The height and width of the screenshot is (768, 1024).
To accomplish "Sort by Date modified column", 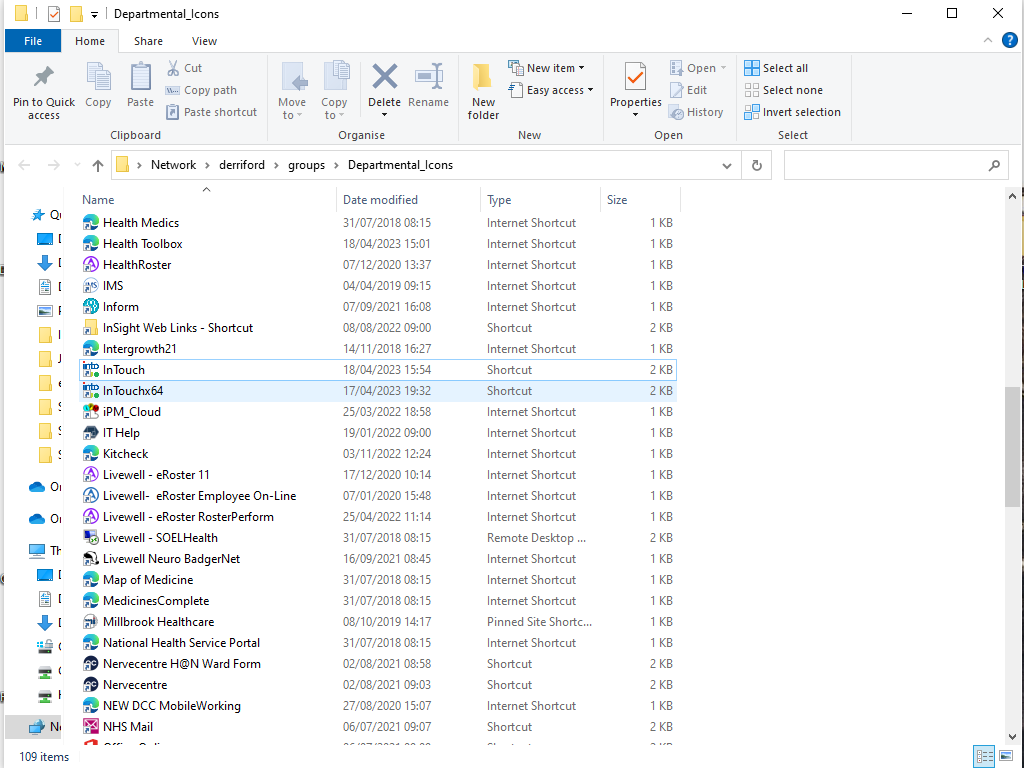I will pyautogui.click(x=409, y=200).
